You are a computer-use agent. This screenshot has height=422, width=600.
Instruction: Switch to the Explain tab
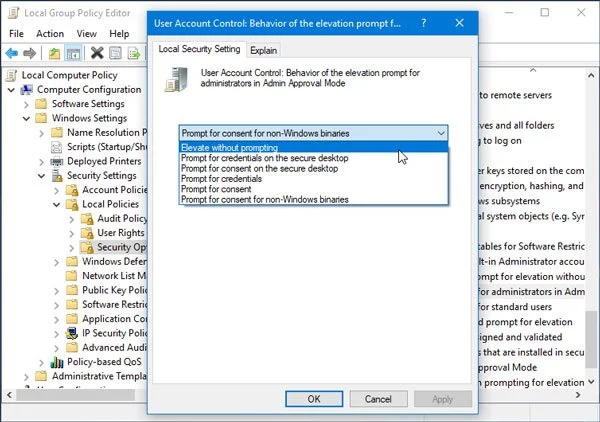click(264, 50)
